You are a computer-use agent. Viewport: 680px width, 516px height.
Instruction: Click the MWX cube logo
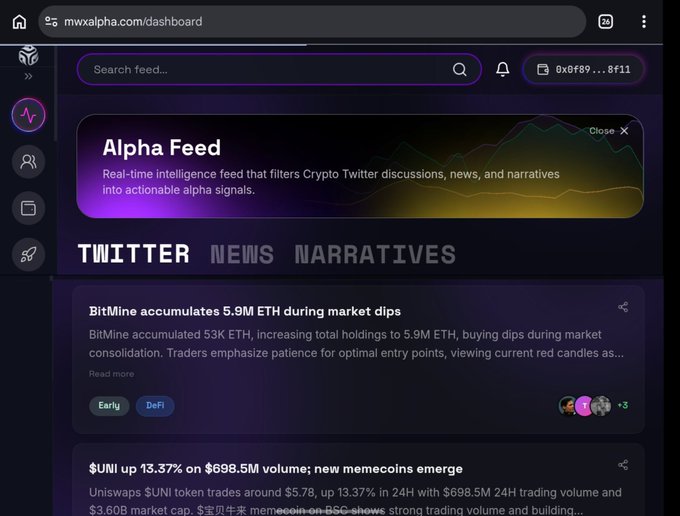(29, 56)
